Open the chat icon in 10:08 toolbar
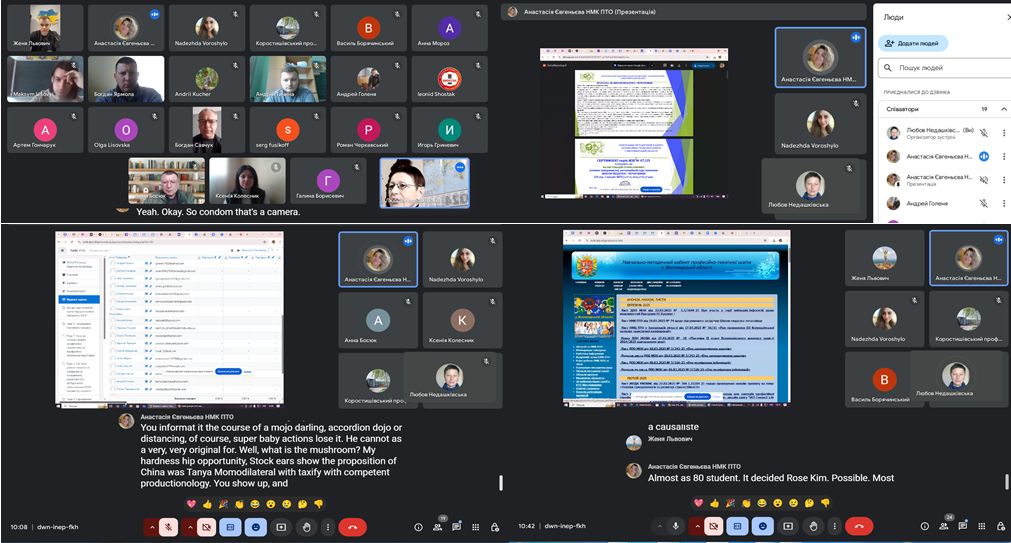The height and width of the screenshot is (543, 1011). 456,526
